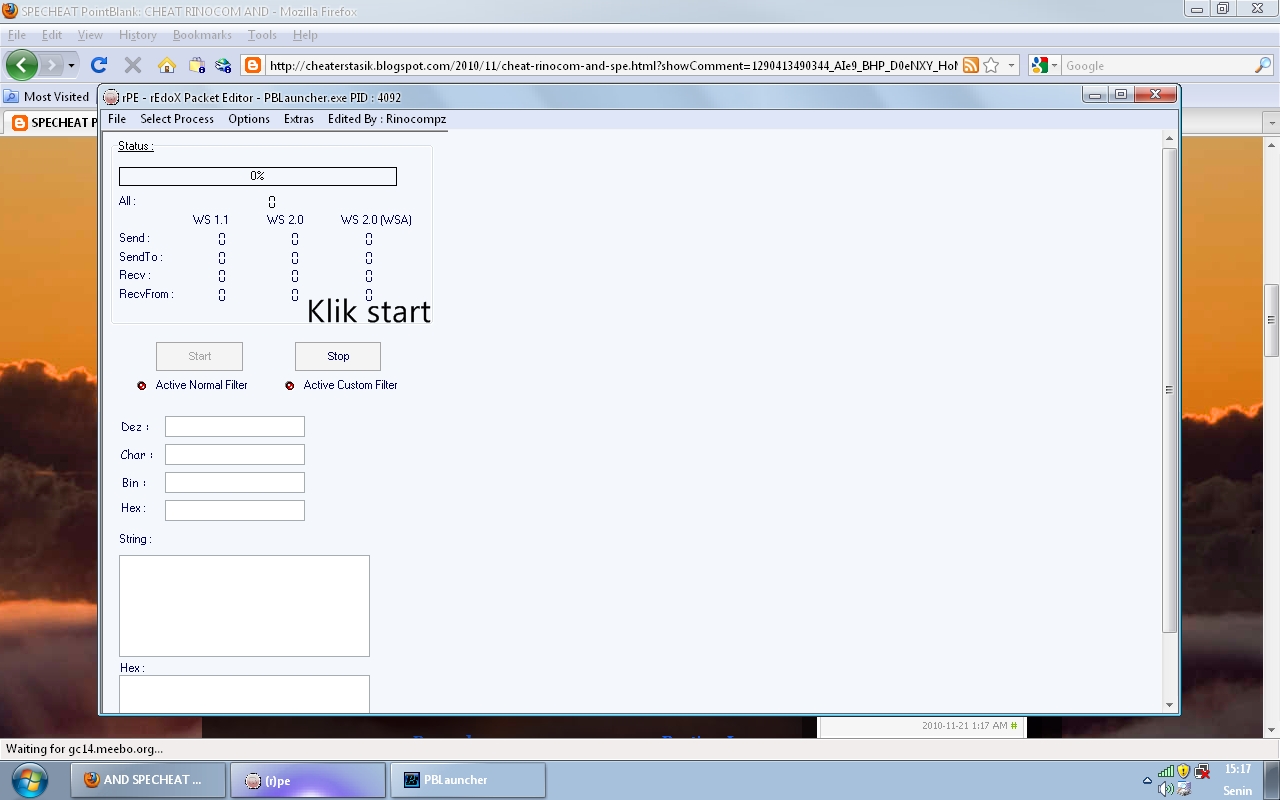Open the Select Process menu in rPE

tap(176, 119)
